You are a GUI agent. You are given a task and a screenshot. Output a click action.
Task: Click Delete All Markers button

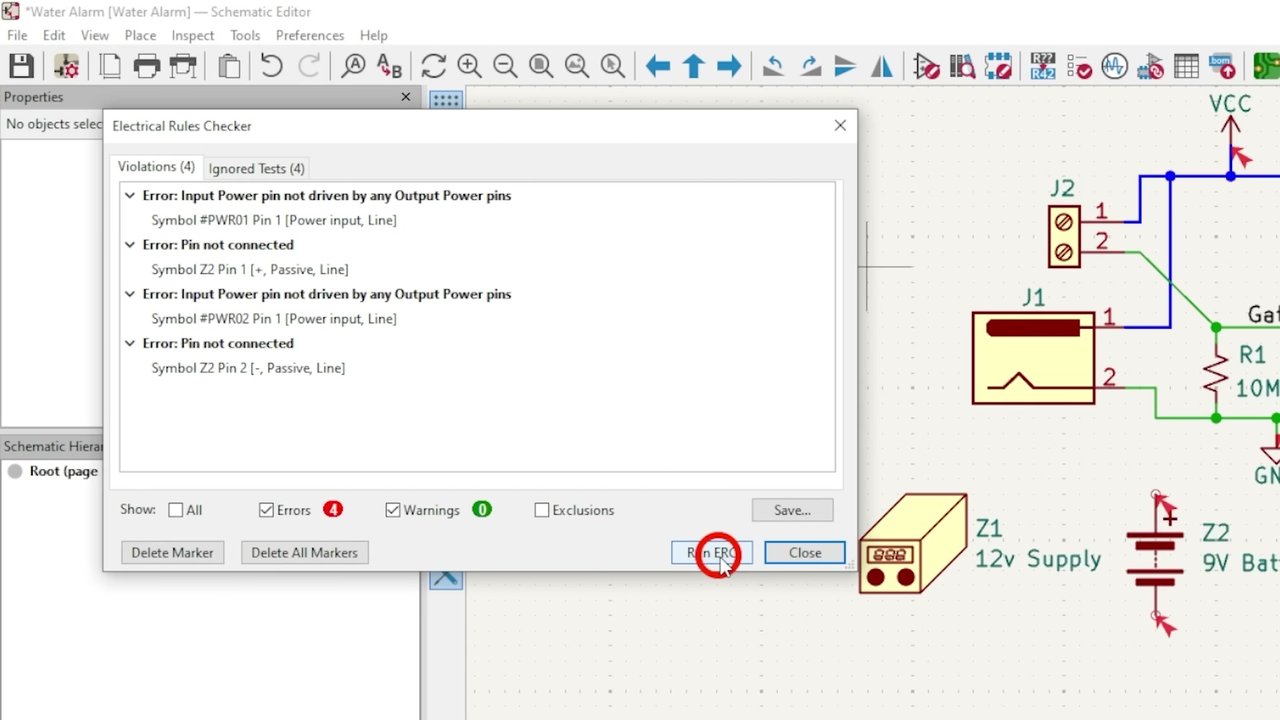(x=304, y=552)
